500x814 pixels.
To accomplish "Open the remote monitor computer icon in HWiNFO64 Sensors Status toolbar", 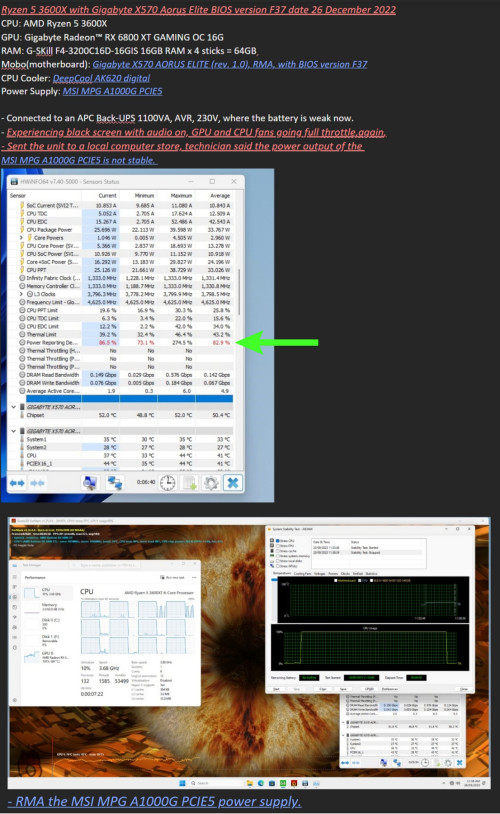I will click(x=90, y=483).
